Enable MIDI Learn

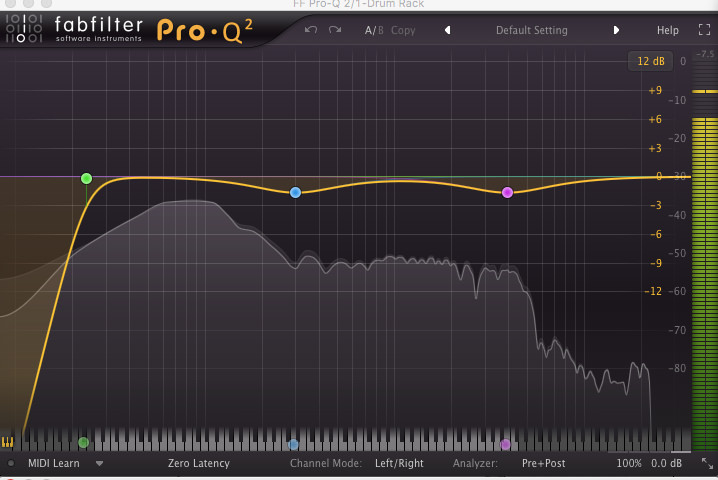(54, 464)
